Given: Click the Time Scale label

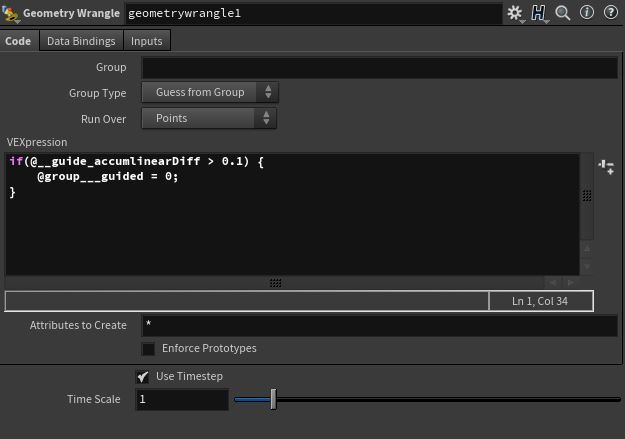Looking at the screenshot, I should [94, 399].
